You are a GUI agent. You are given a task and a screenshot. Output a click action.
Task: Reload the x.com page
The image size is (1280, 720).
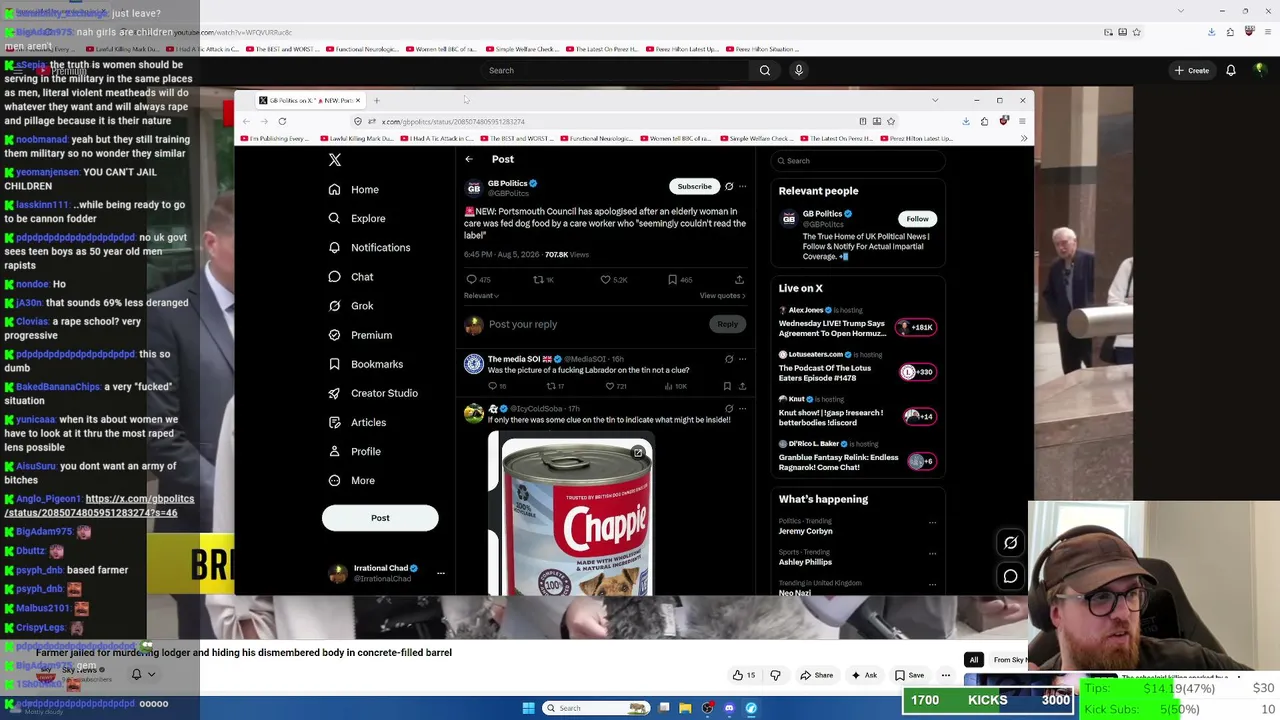pos(282,122)
